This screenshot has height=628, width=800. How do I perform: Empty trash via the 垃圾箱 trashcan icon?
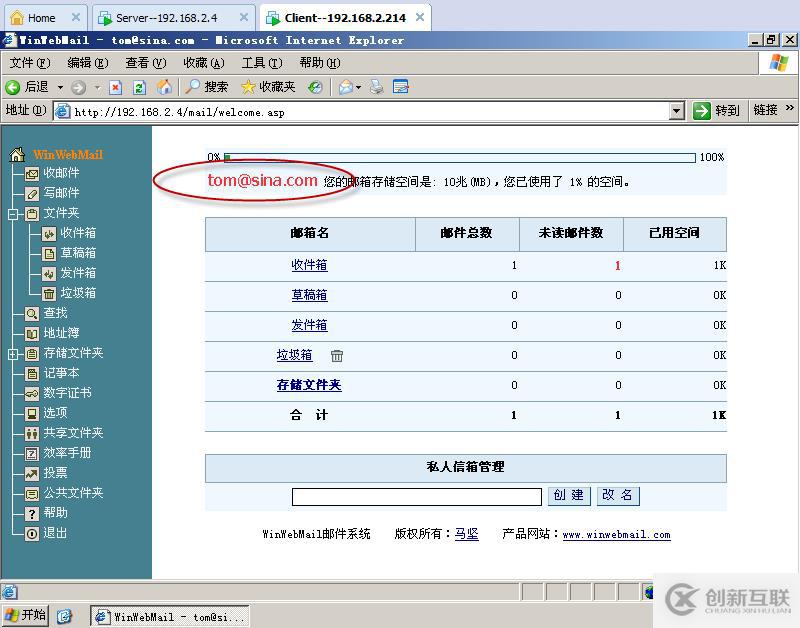click(337, 355)
